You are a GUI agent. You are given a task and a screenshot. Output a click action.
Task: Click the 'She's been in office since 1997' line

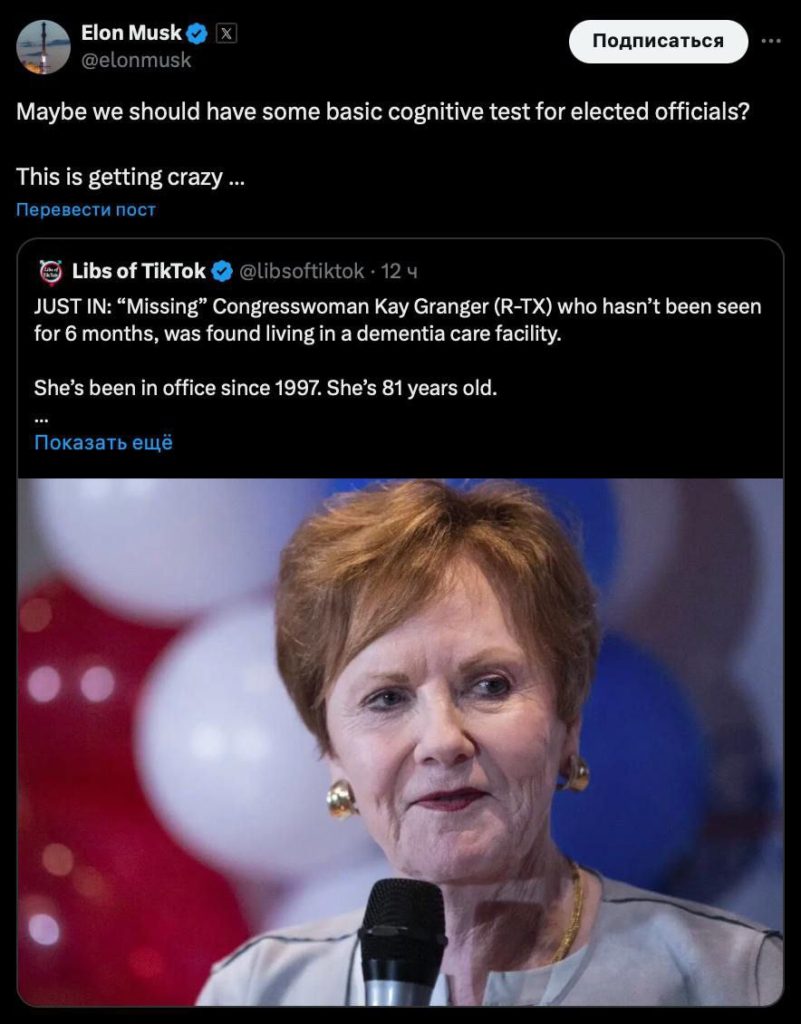264,387
